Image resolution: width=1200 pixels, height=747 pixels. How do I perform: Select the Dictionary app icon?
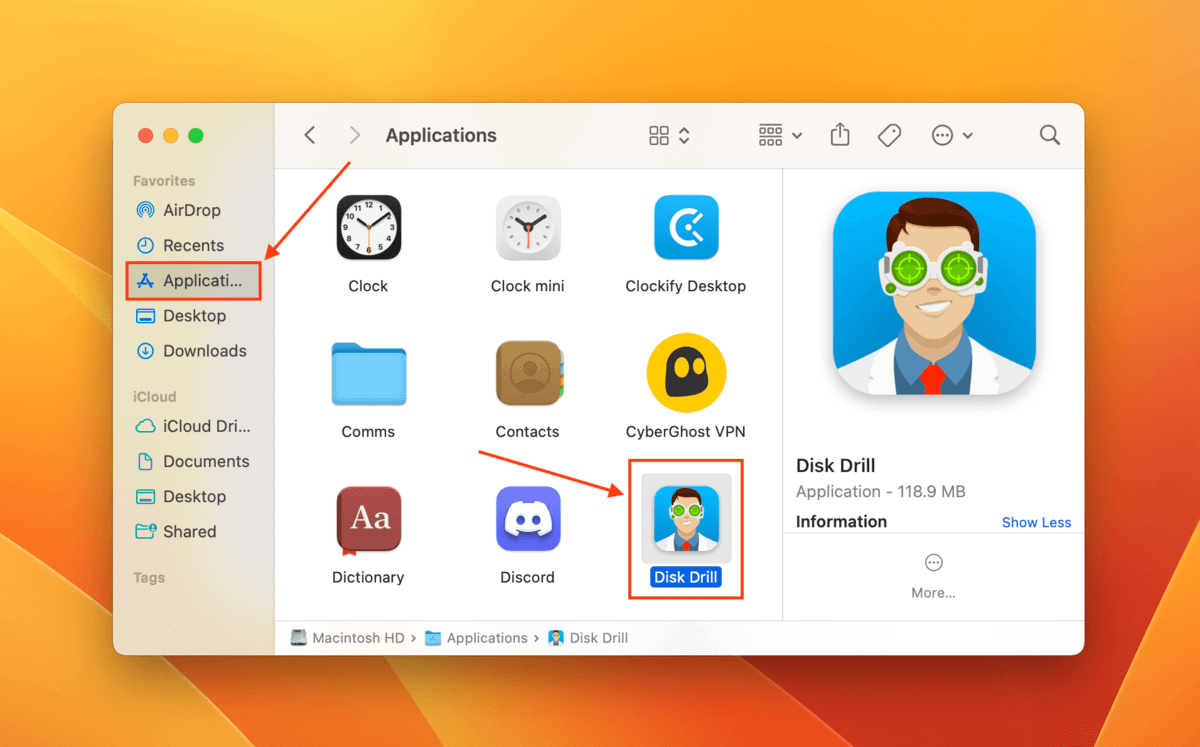point(368,519)
